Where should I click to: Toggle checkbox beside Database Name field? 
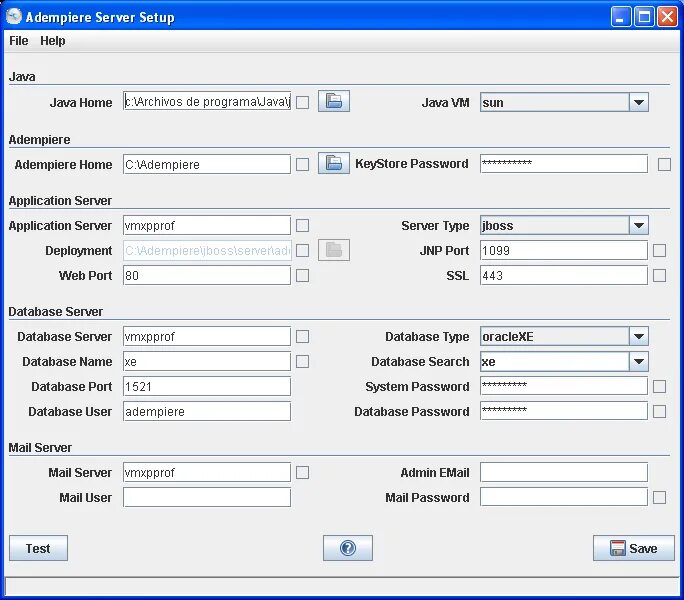[302, 361]
